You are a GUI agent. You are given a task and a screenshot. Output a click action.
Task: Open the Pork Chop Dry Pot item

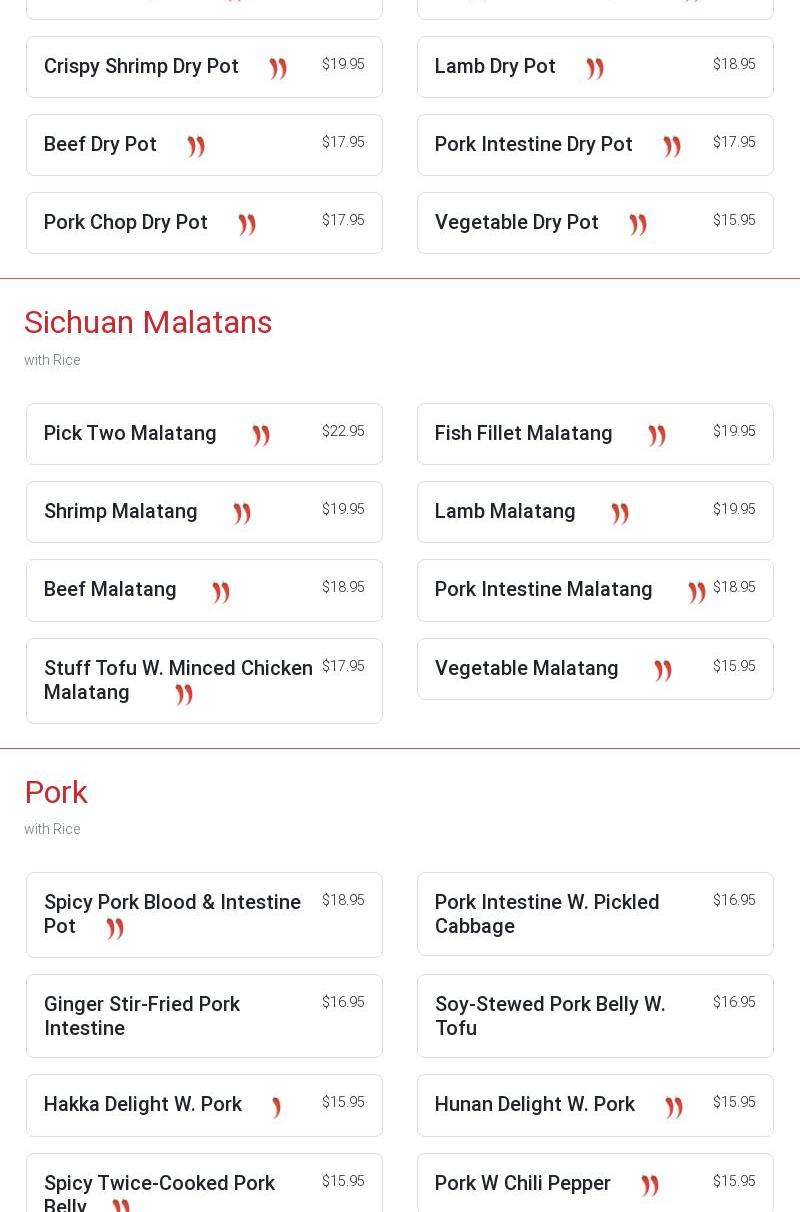[126, 222]
